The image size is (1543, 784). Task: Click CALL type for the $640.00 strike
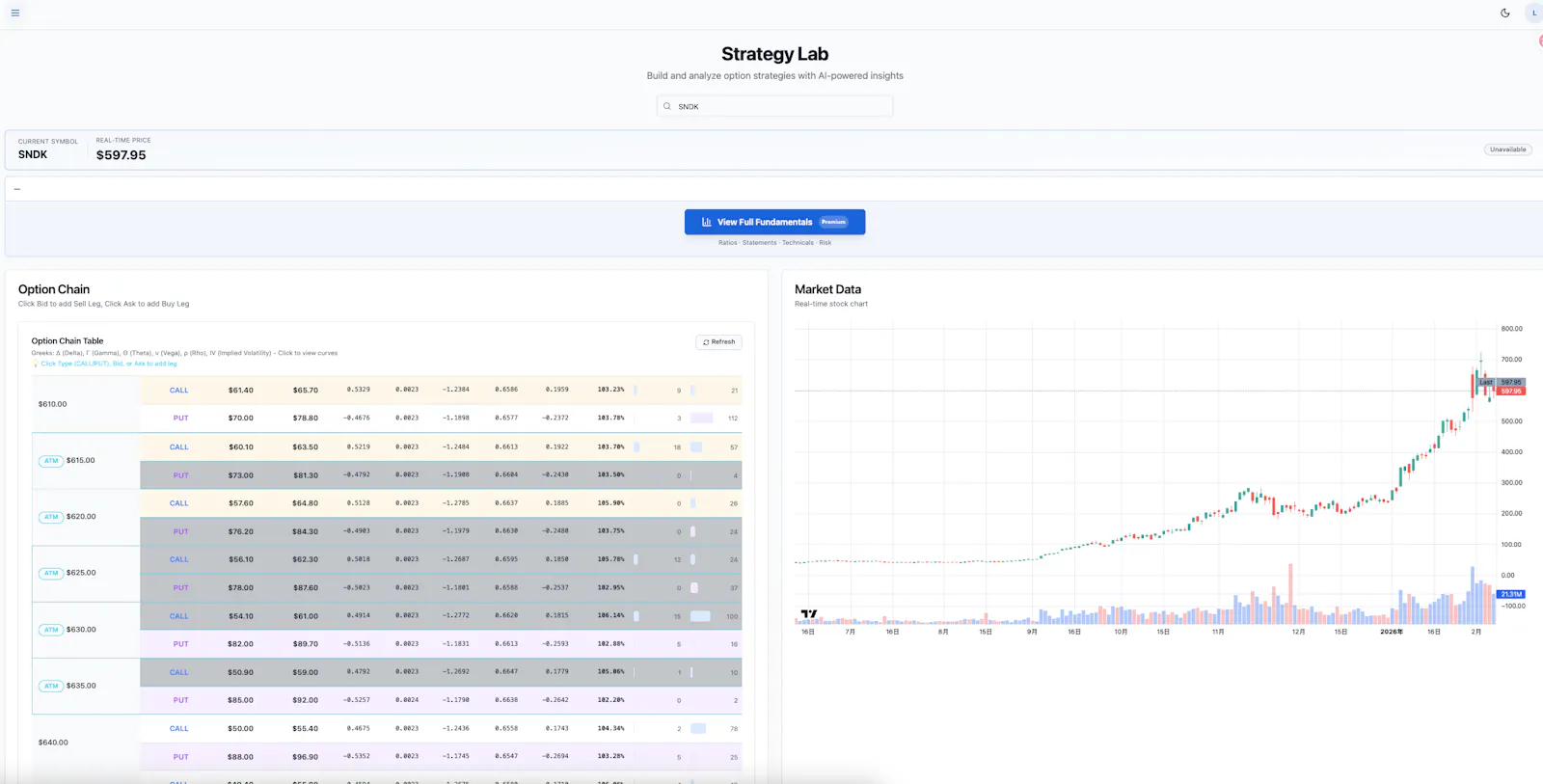point(178,729)
